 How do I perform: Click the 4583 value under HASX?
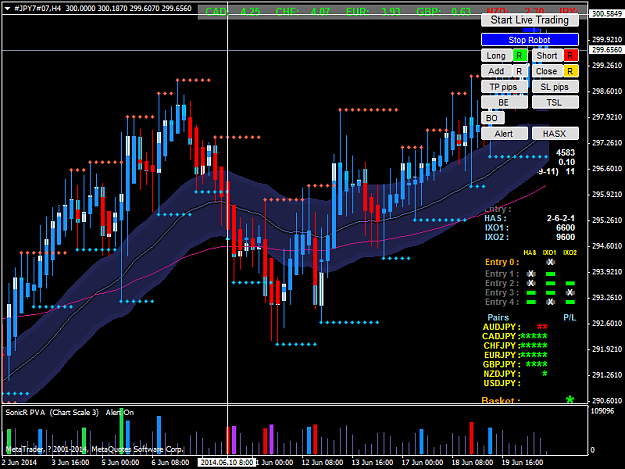(x=566, y=152)
